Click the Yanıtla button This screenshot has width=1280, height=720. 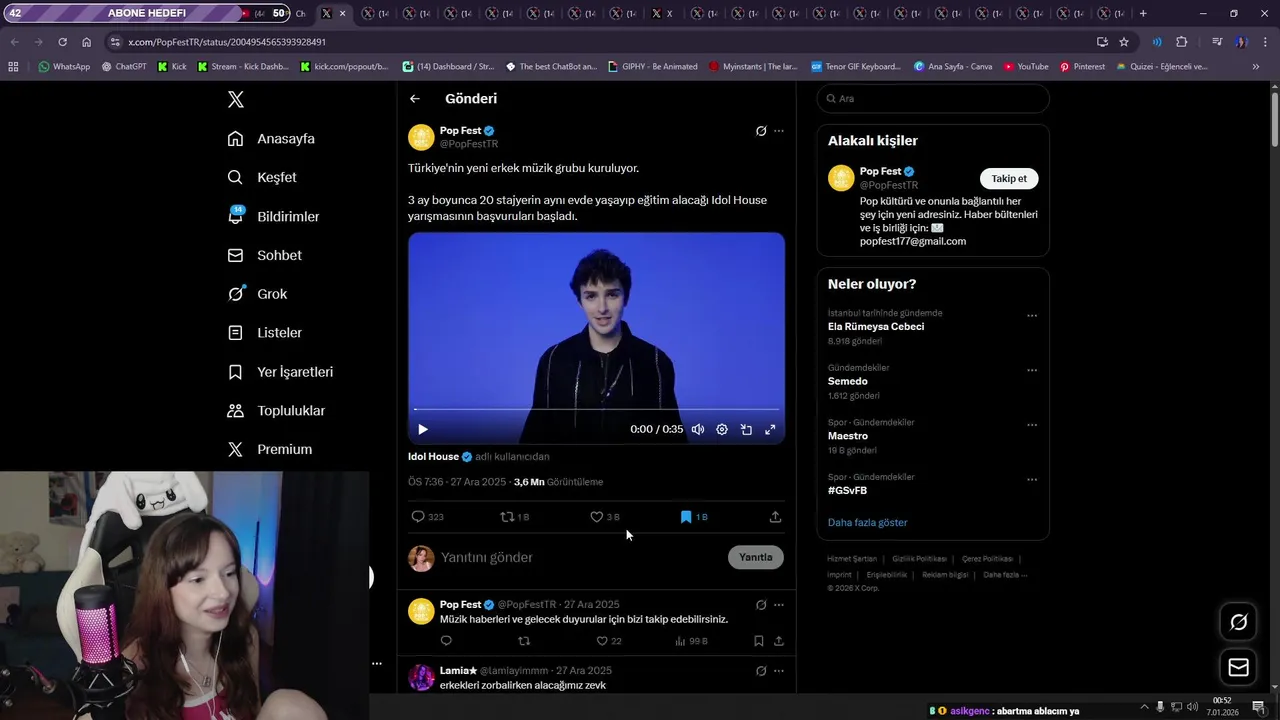(x=755, y=557)
